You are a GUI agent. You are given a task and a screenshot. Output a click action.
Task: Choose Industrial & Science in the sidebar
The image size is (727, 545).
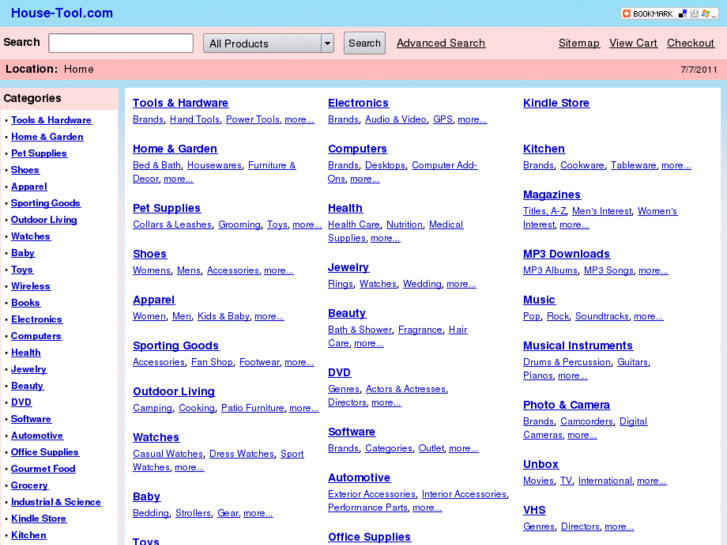click(x=56, y=502)
